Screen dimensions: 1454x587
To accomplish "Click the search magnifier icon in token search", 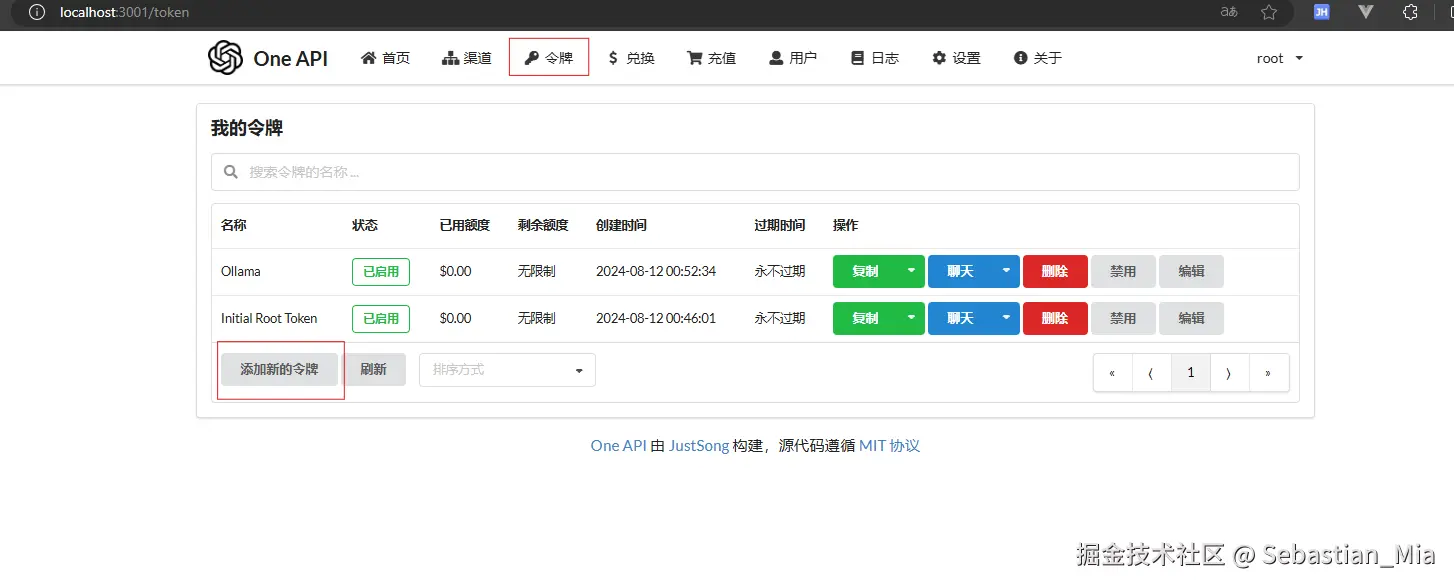I will tap(231, 172).
